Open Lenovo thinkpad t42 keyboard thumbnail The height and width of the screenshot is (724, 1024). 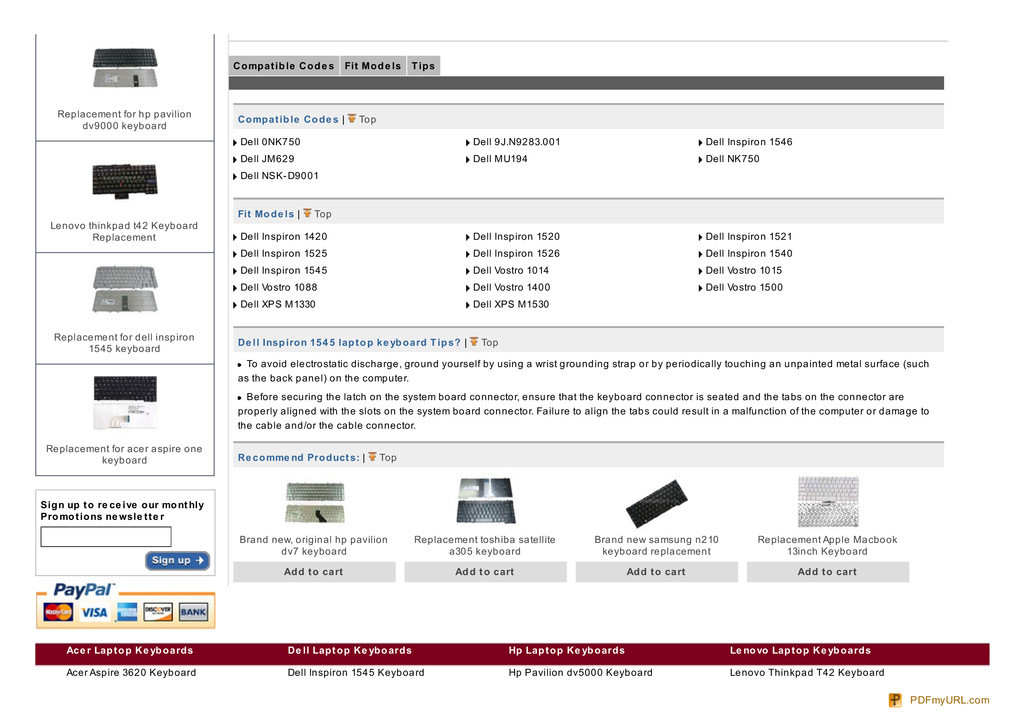click(125, 180)
